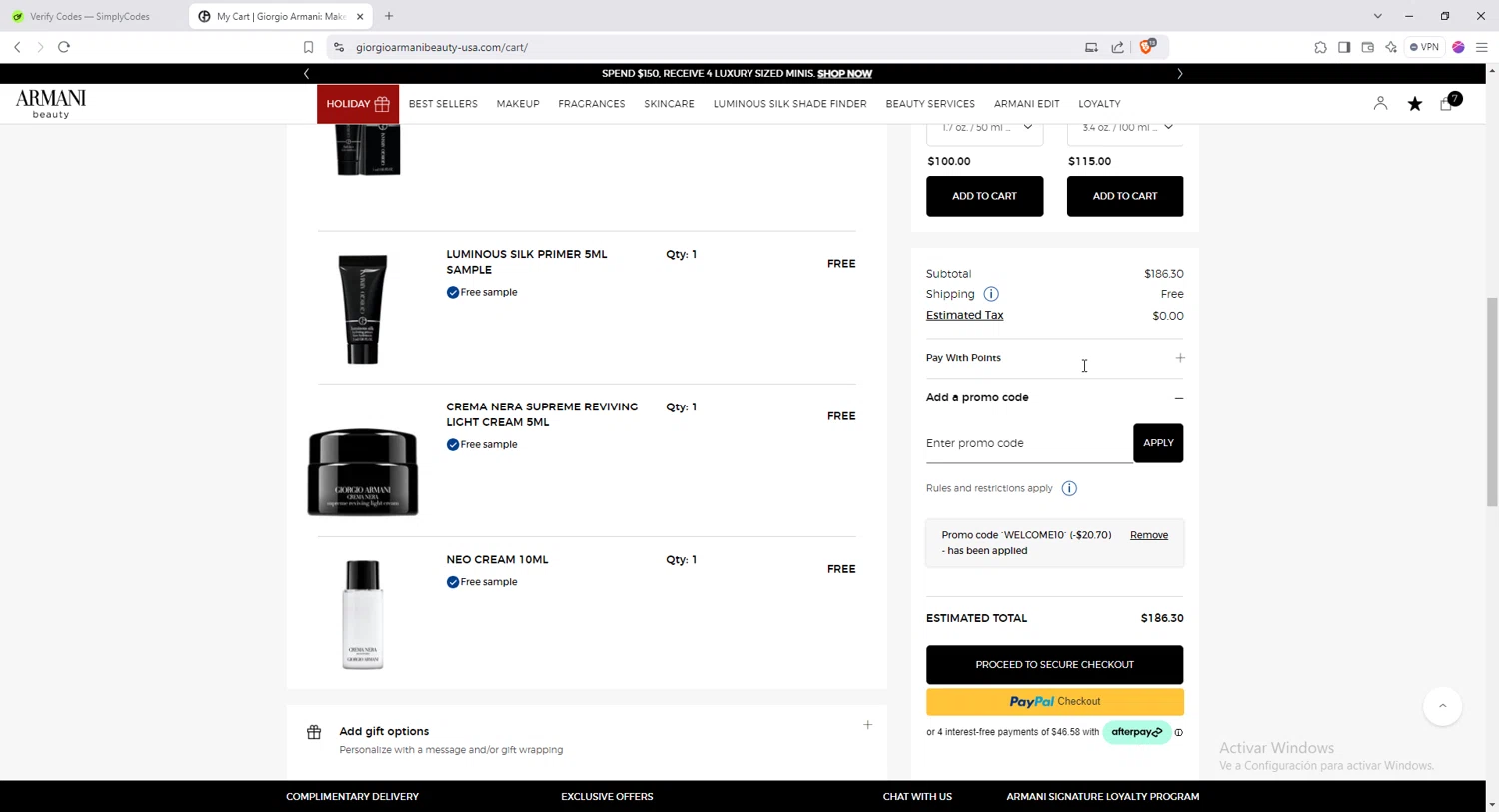The width and height of the screenshot is (1499, 812).
Task: Open Brave Shields icon
Action: coord(1147,46)
